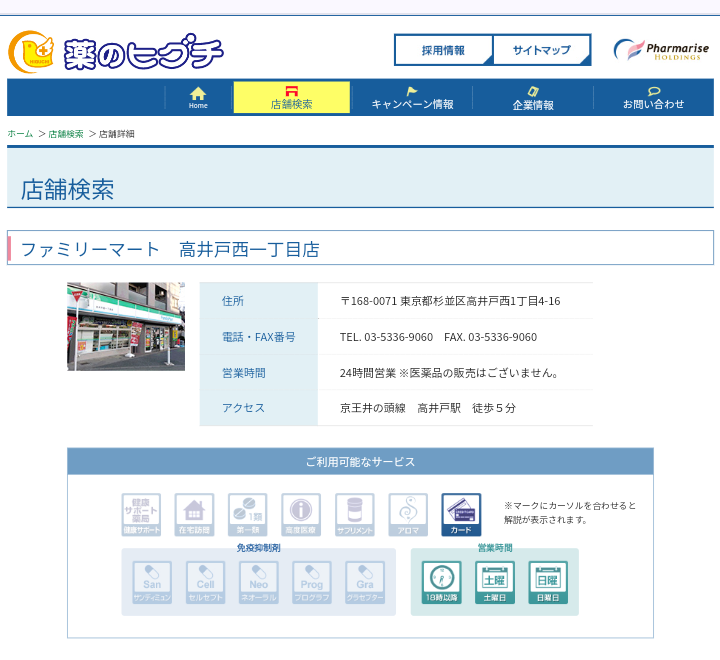Click the ファミリーマート 高井戸西一丁目店 heading
The height and width of the screenshot is (660, 720).
(170, 249)
